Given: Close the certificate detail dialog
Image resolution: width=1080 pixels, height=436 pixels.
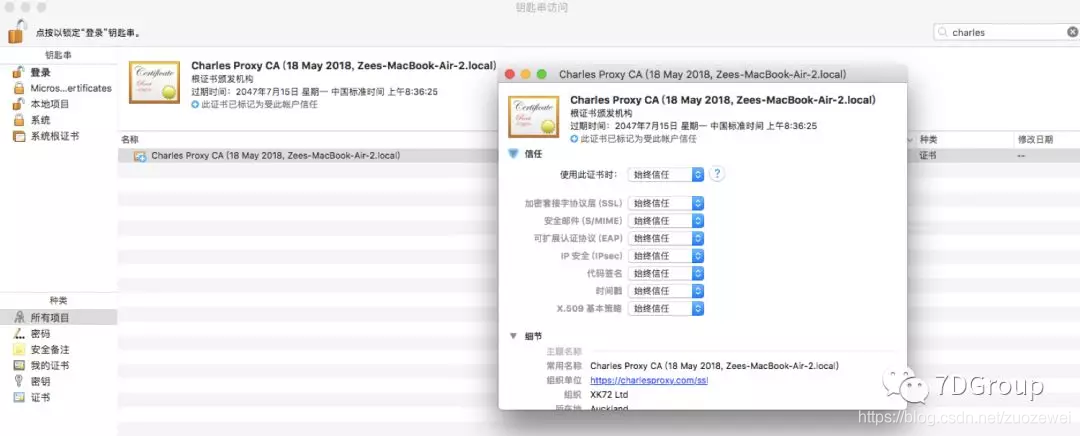Looking at the screenshot, I should (510, 74).
